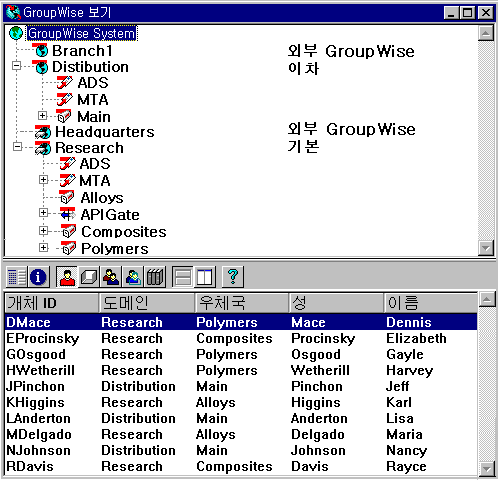This screenshot has height=480, width=498.
Task: Click the 이름 column header
Action: 431,303
